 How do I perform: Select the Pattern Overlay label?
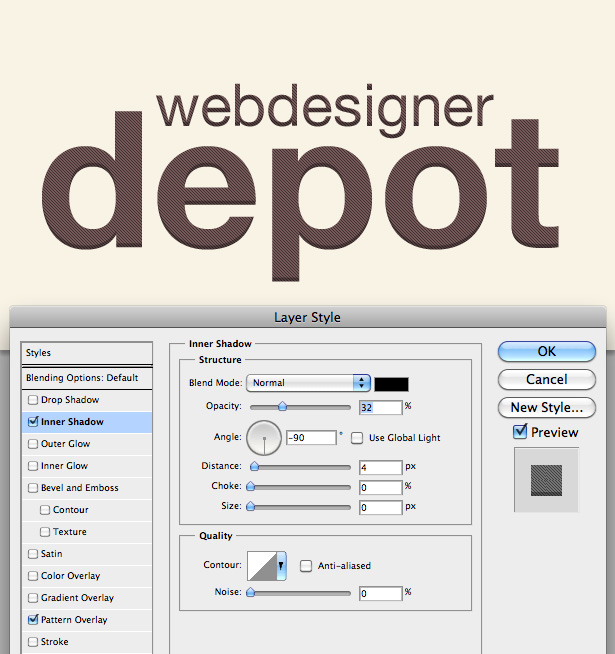pyautogui.click(x=74, y=620)
